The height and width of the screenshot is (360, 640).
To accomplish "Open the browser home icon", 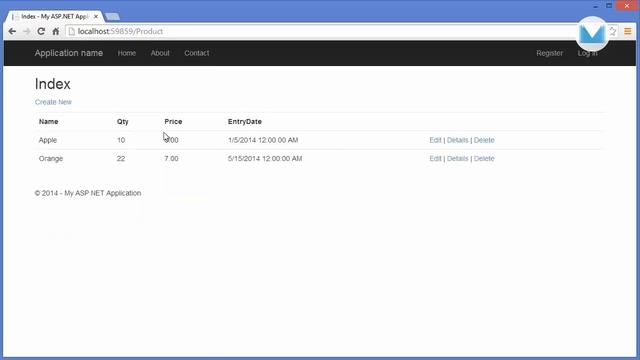I will 56,31.
